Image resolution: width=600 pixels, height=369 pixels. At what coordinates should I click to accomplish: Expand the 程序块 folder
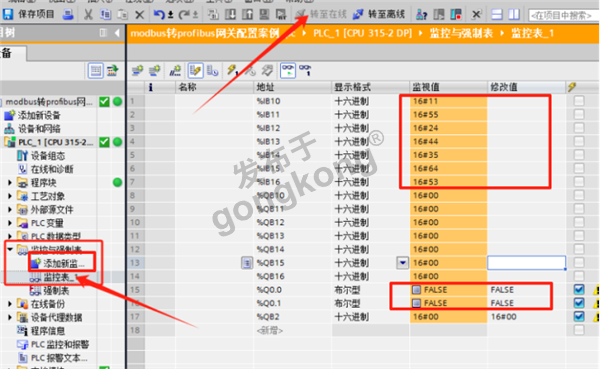click(x=10, y=183)
